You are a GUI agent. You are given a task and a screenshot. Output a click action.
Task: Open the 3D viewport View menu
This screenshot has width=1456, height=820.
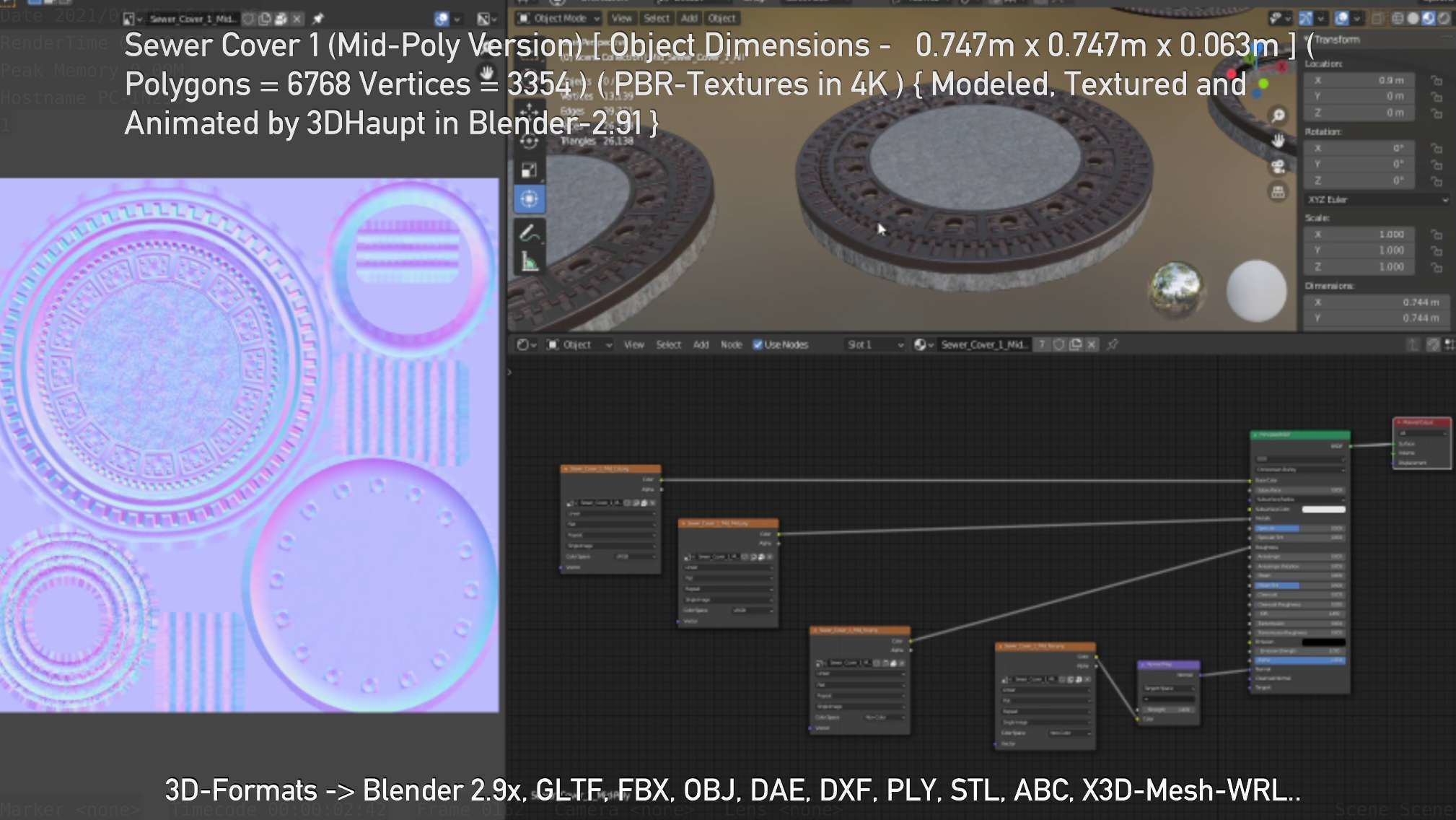click(621, 19)
